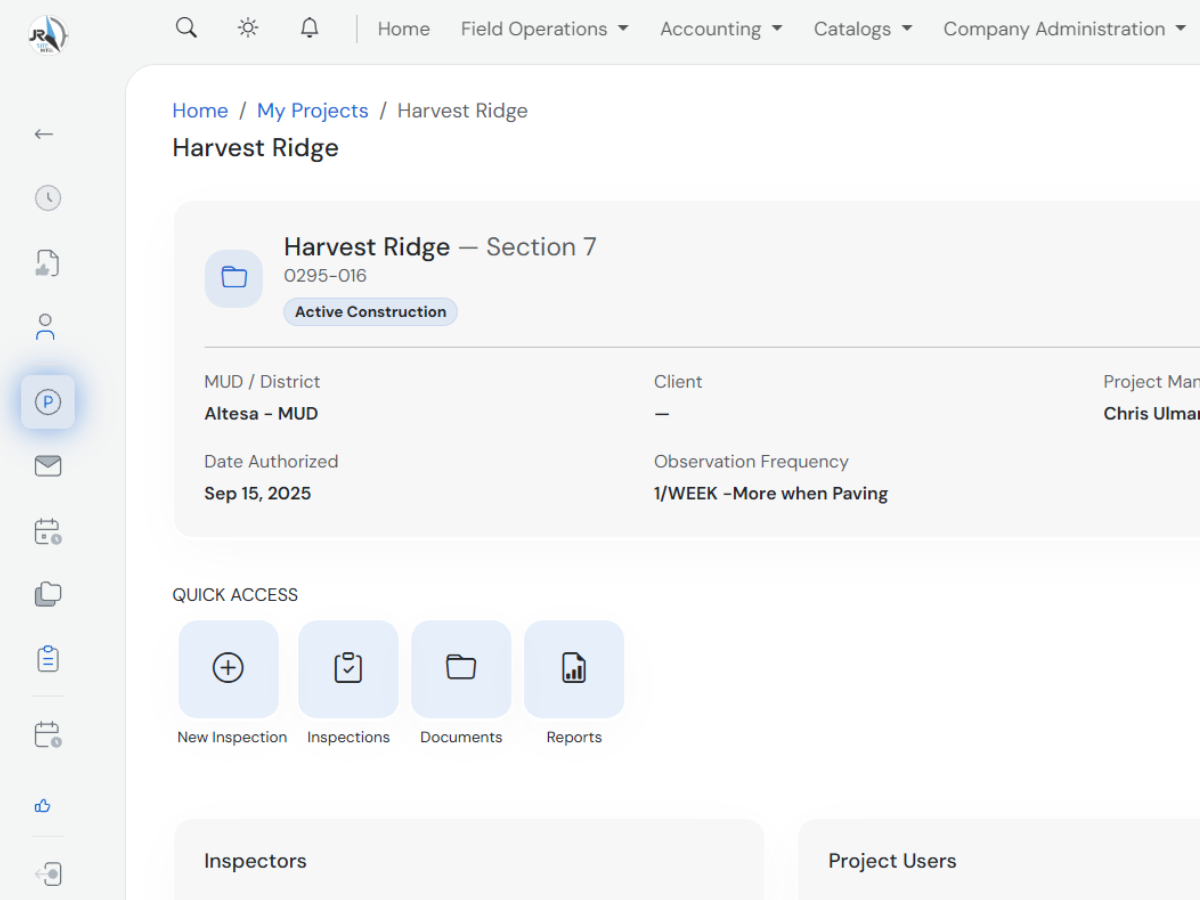Image resolution: width=1200 pixels, height=900 pixels.
Task: Click 'Harvest Ridge' breadcrumb current page
Action: point(463,111)
